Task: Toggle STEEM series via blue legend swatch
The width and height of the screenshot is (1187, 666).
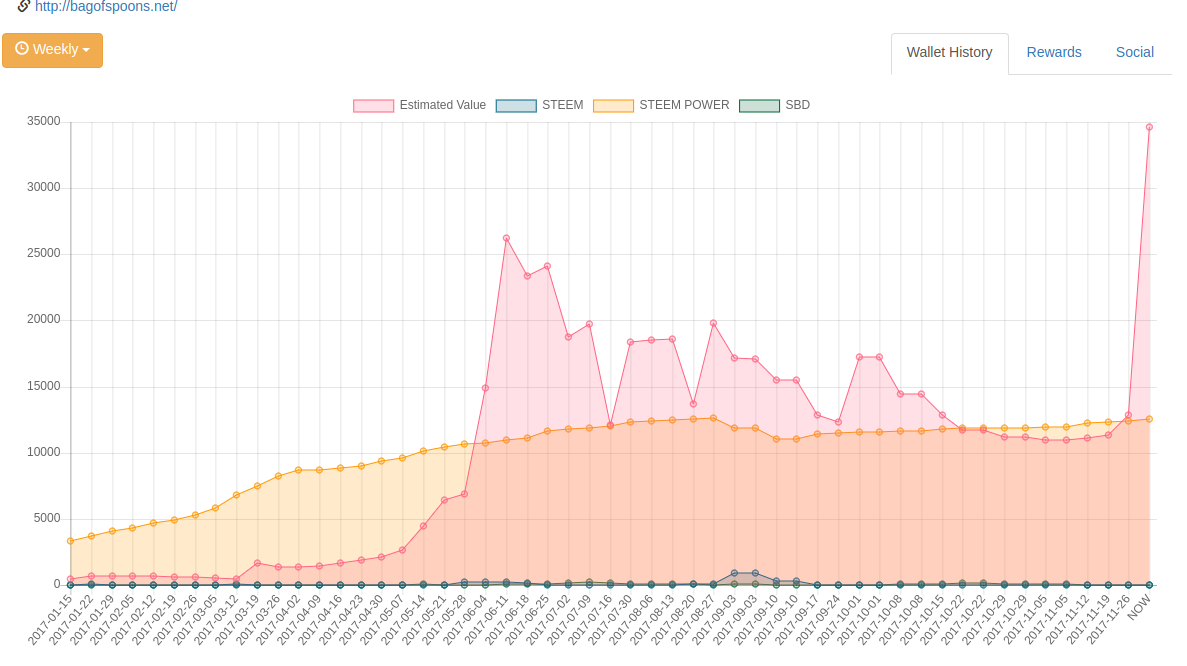Action: [516, 105]
